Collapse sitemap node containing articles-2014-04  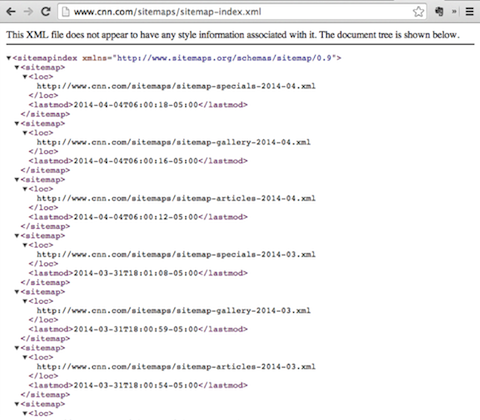[17, 180]
